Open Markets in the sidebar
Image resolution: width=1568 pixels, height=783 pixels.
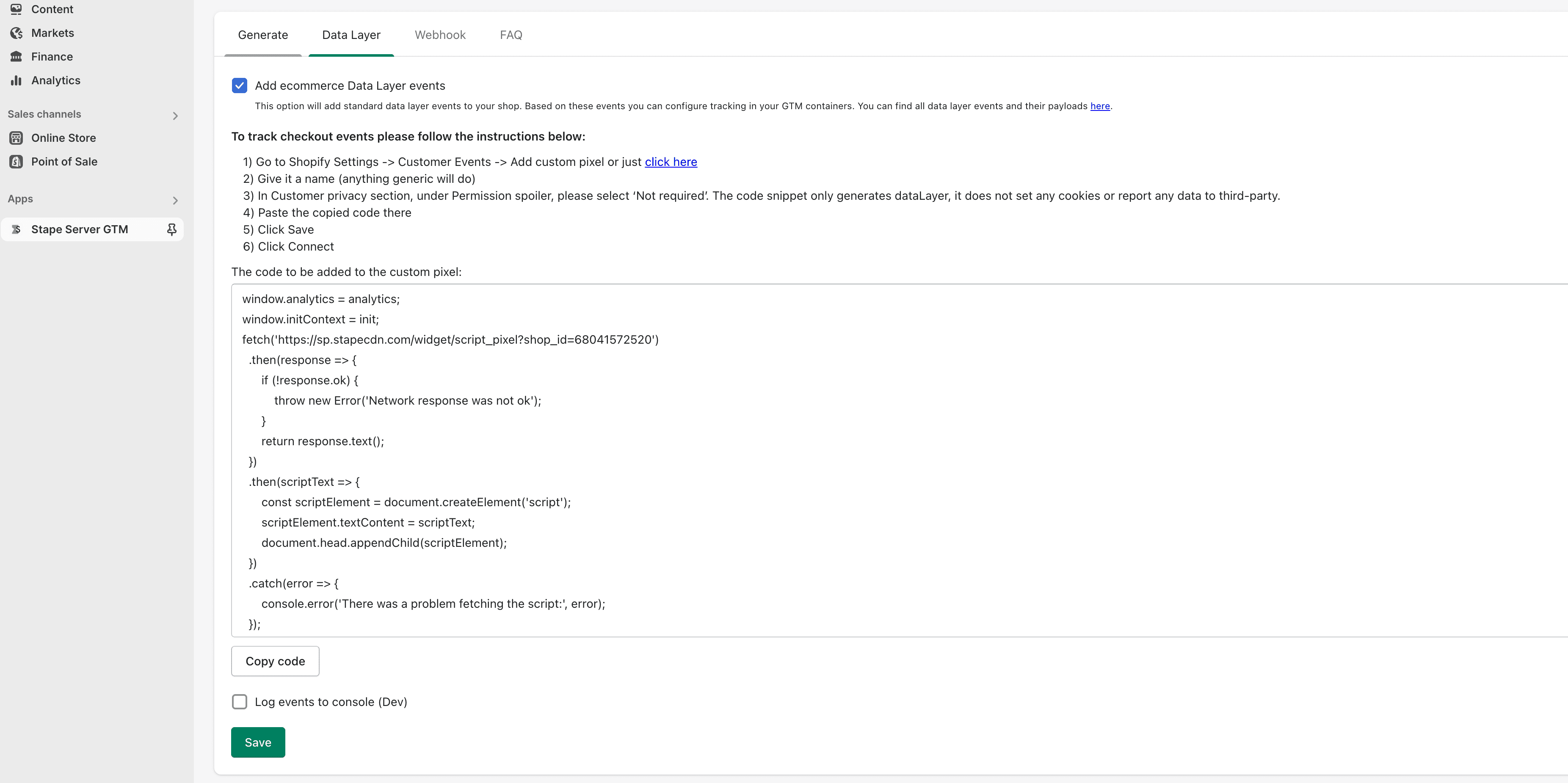pos(53,33)
